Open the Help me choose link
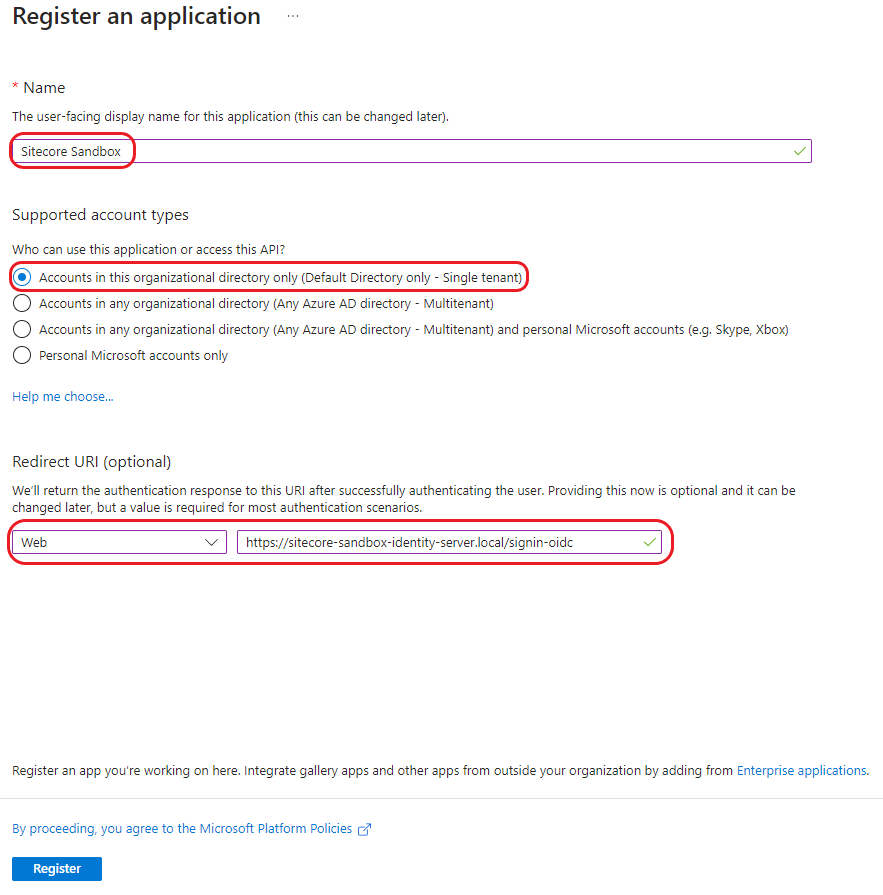 tap(63, 397)
